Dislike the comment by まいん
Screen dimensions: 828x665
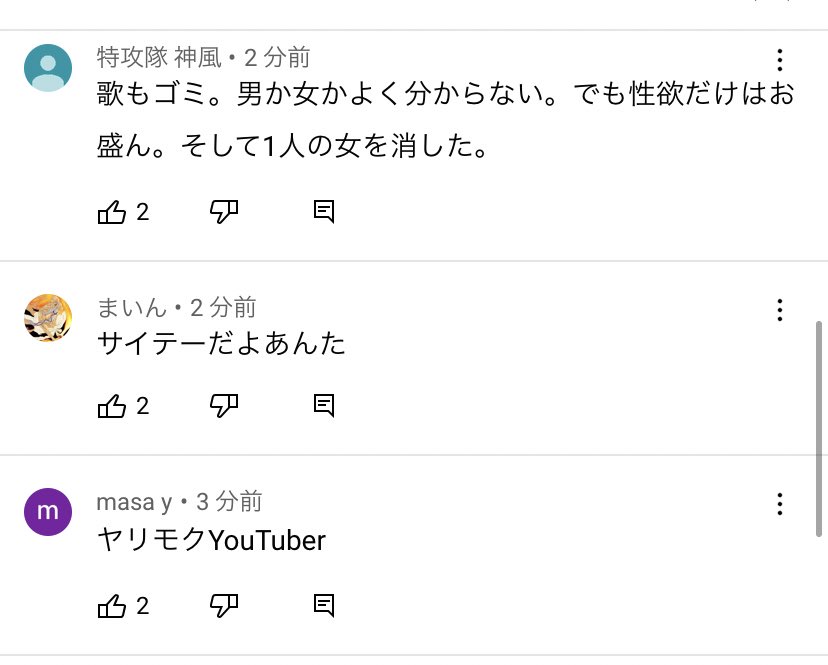(x=224, y=405)
